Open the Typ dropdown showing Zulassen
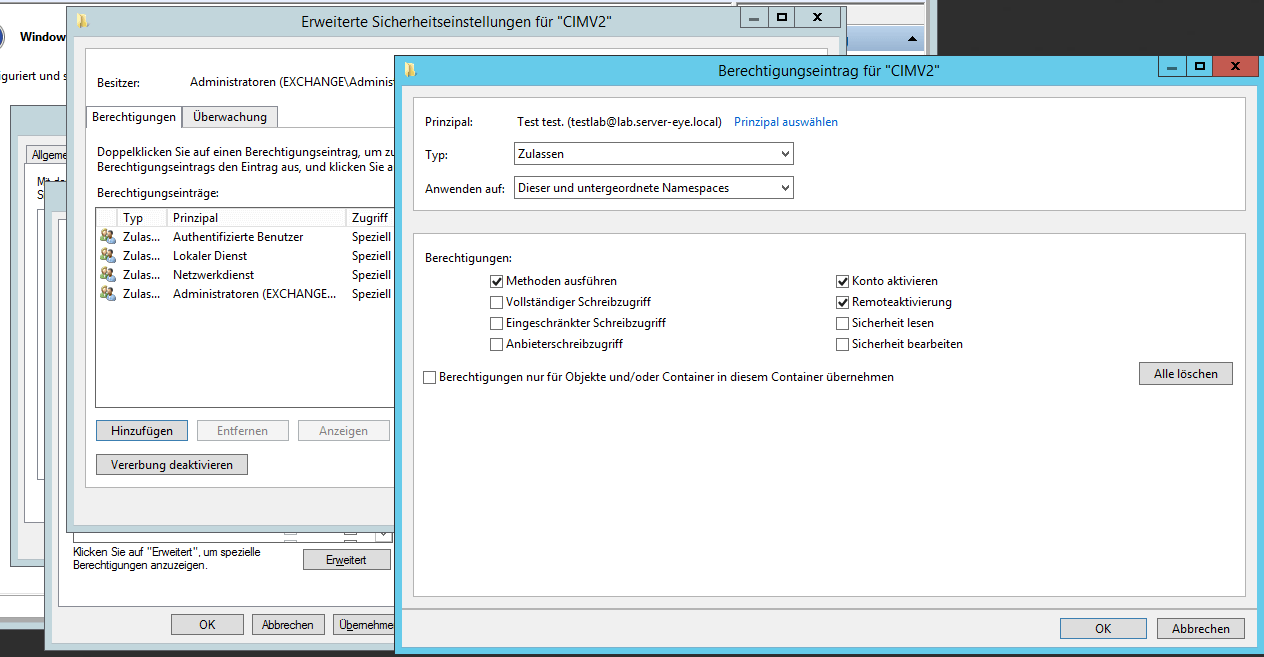 coord(653,153)
